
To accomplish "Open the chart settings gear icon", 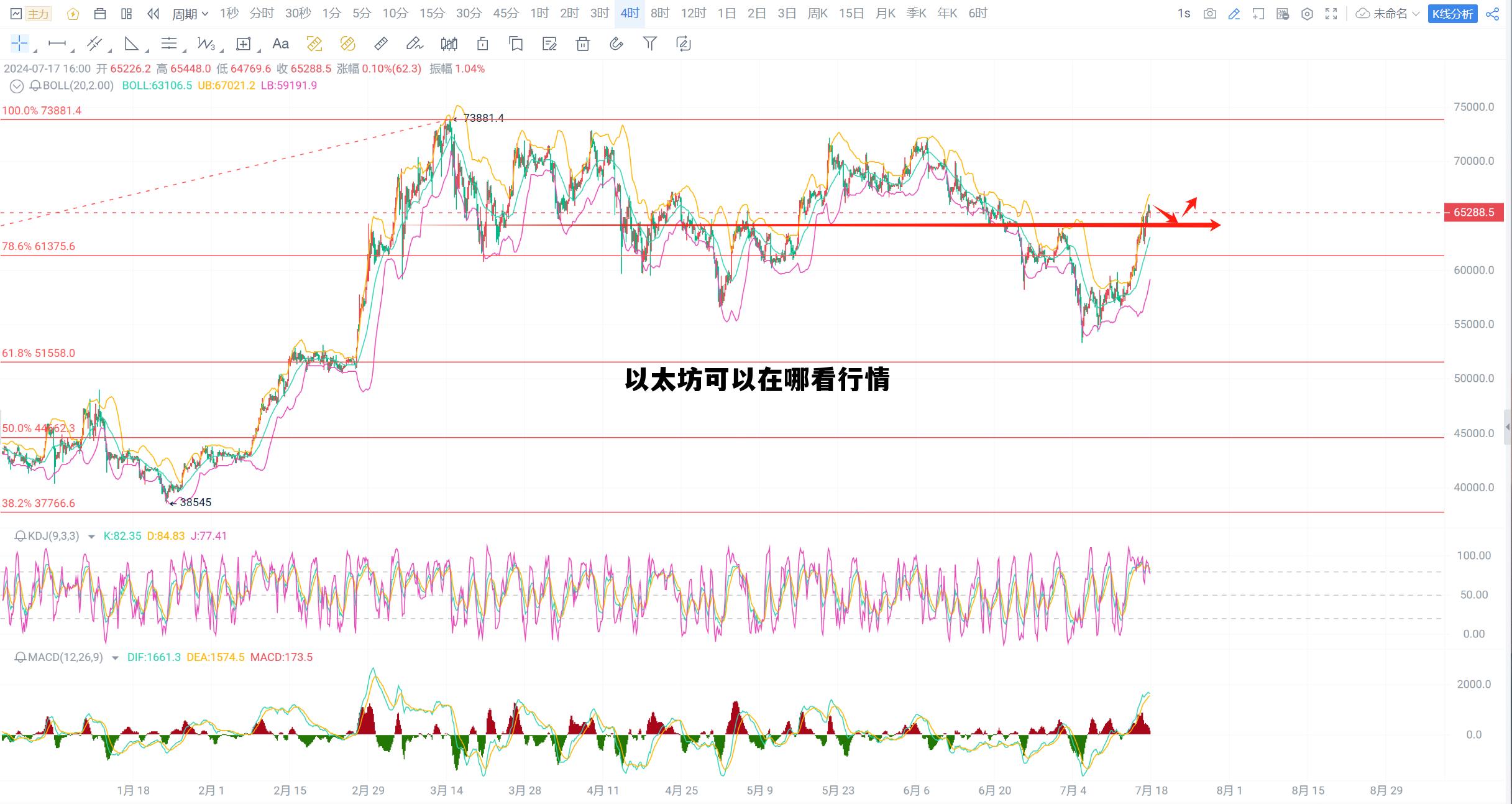I will coord(1308,13).
